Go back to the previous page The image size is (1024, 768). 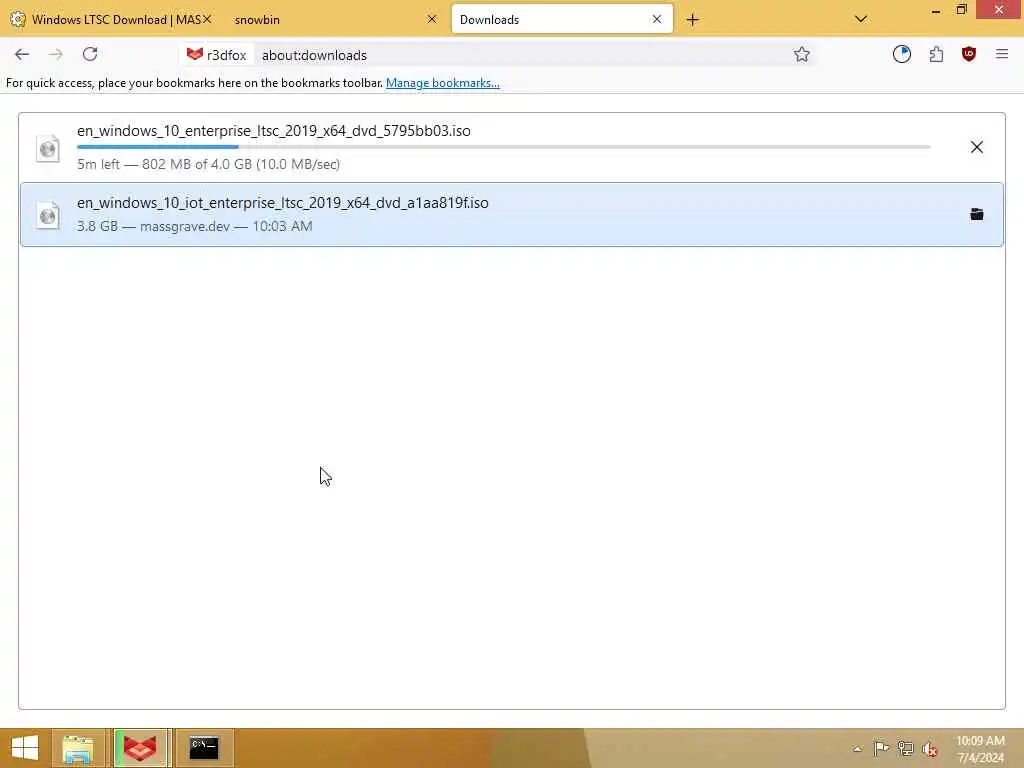[x=22, y=55]
